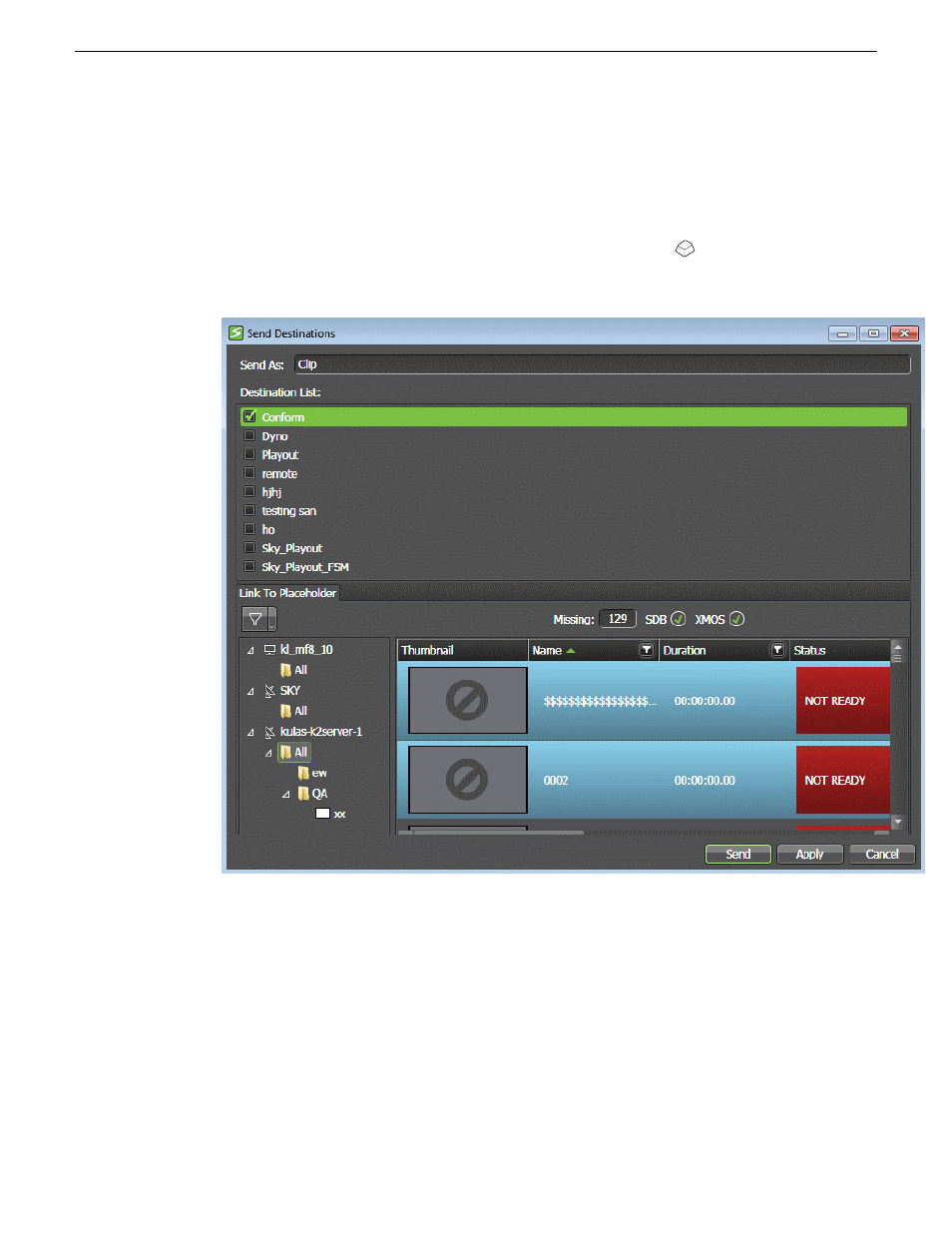Click the Apply button
This screenshot has height=1233, width=952.
pos(809,854)
